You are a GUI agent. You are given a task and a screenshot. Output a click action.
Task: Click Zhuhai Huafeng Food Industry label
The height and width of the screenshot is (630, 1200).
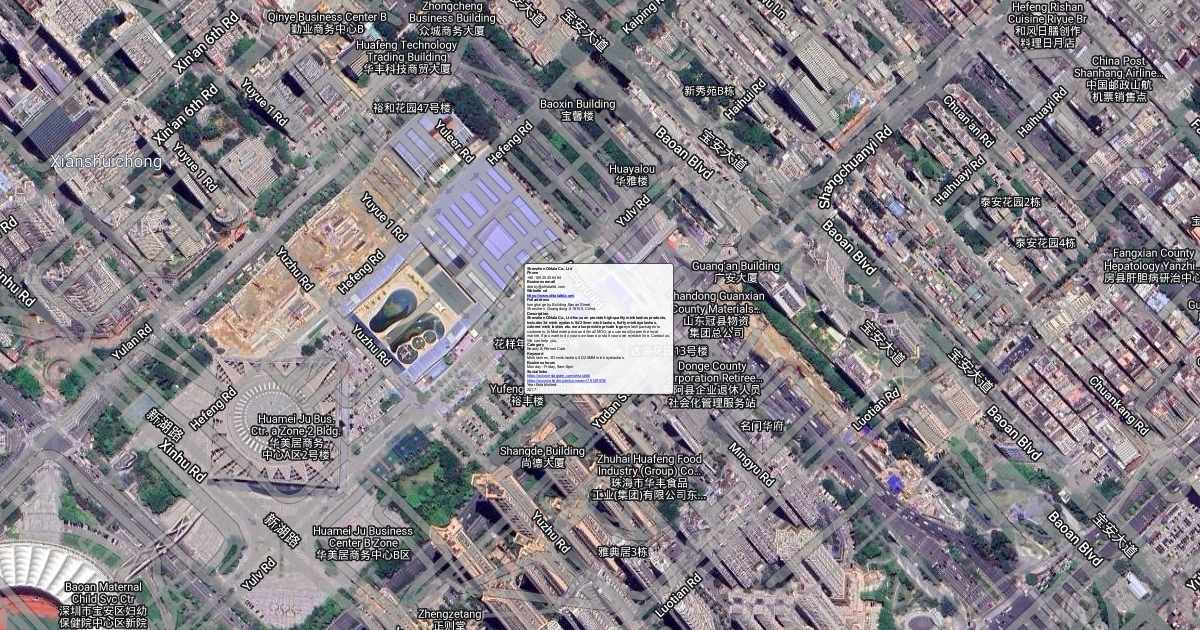pos(648,476)
